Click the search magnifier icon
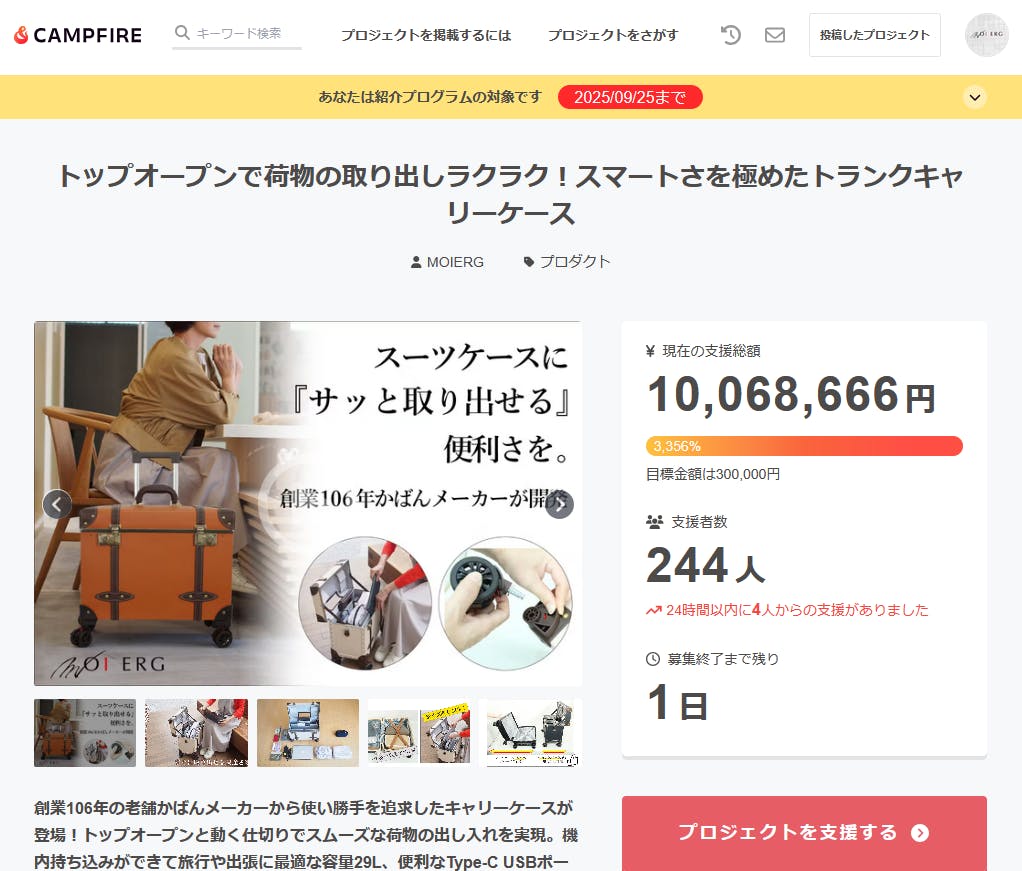Screen dimensions: 1022x871 tap(182, 33)
